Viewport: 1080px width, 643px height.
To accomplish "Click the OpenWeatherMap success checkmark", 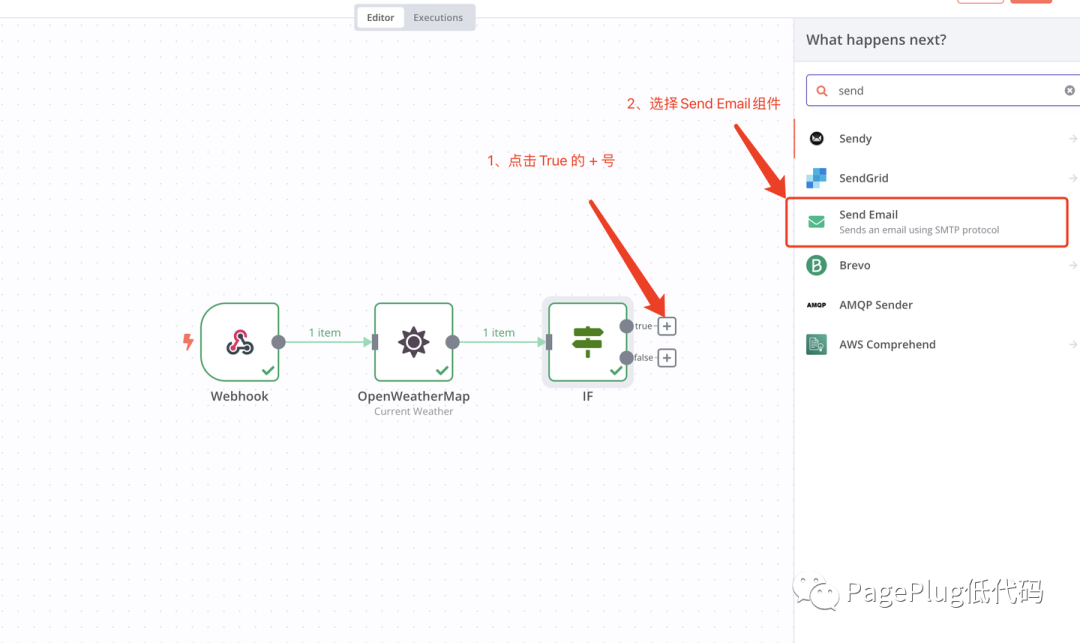I will click(x=442, y=371).
